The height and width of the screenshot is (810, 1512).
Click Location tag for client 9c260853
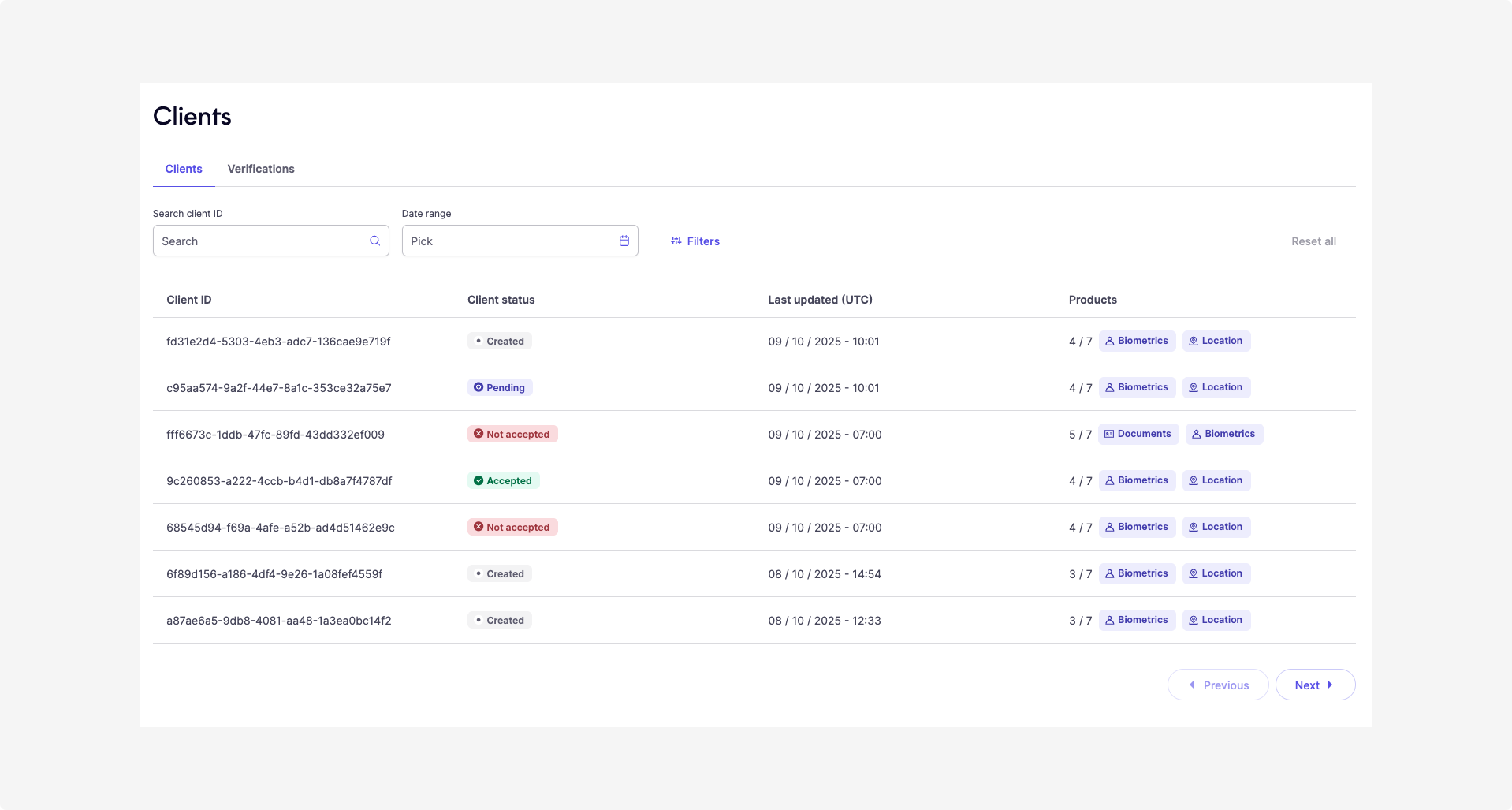(1216, 480)
